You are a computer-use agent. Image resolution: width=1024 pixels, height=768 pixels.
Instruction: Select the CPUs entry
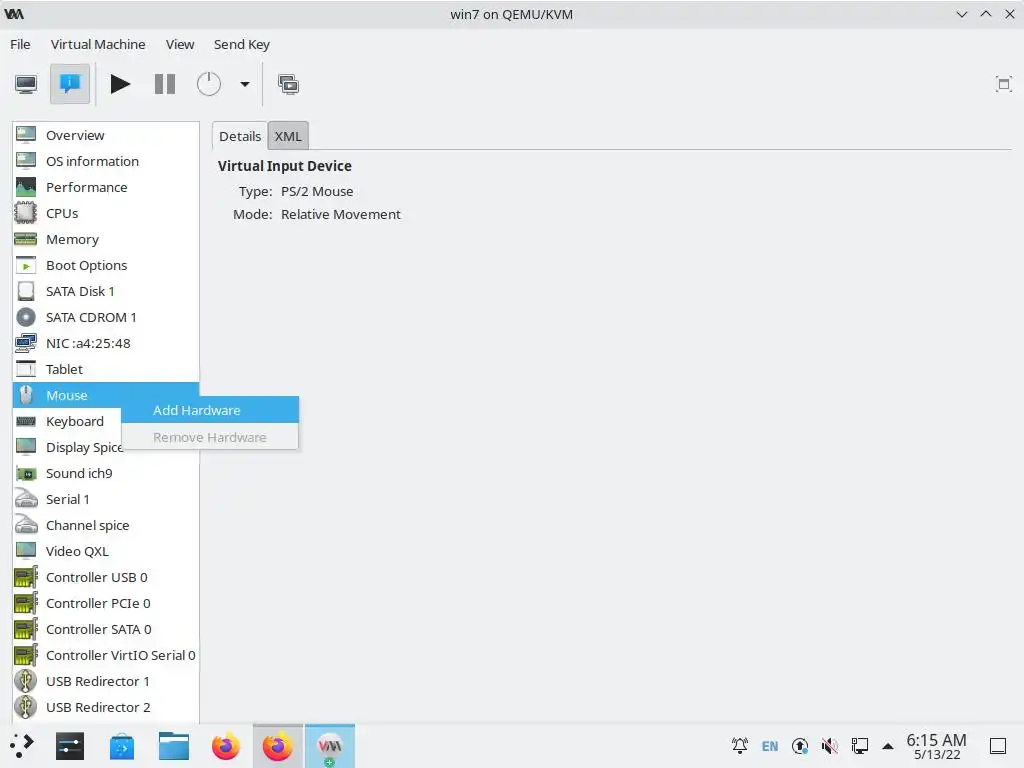(x=106, y=214)
